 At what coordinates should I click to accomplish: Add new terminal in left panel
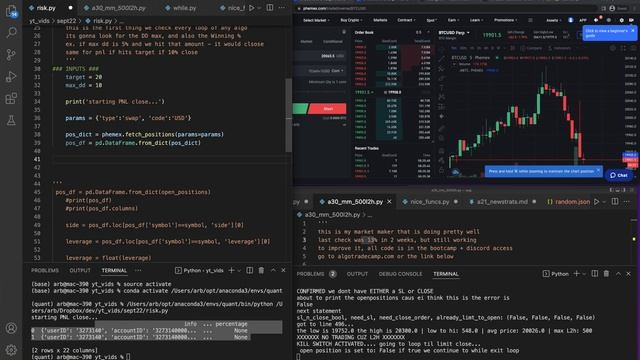tap(231, 270)
